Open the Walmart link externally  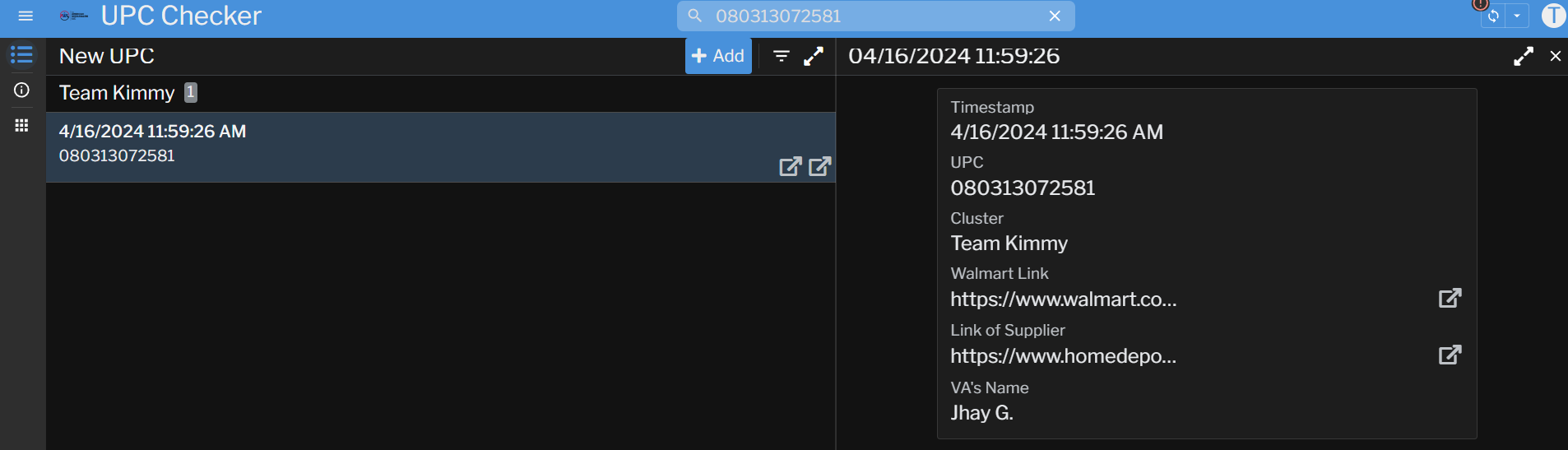(x=1450, y=298)
